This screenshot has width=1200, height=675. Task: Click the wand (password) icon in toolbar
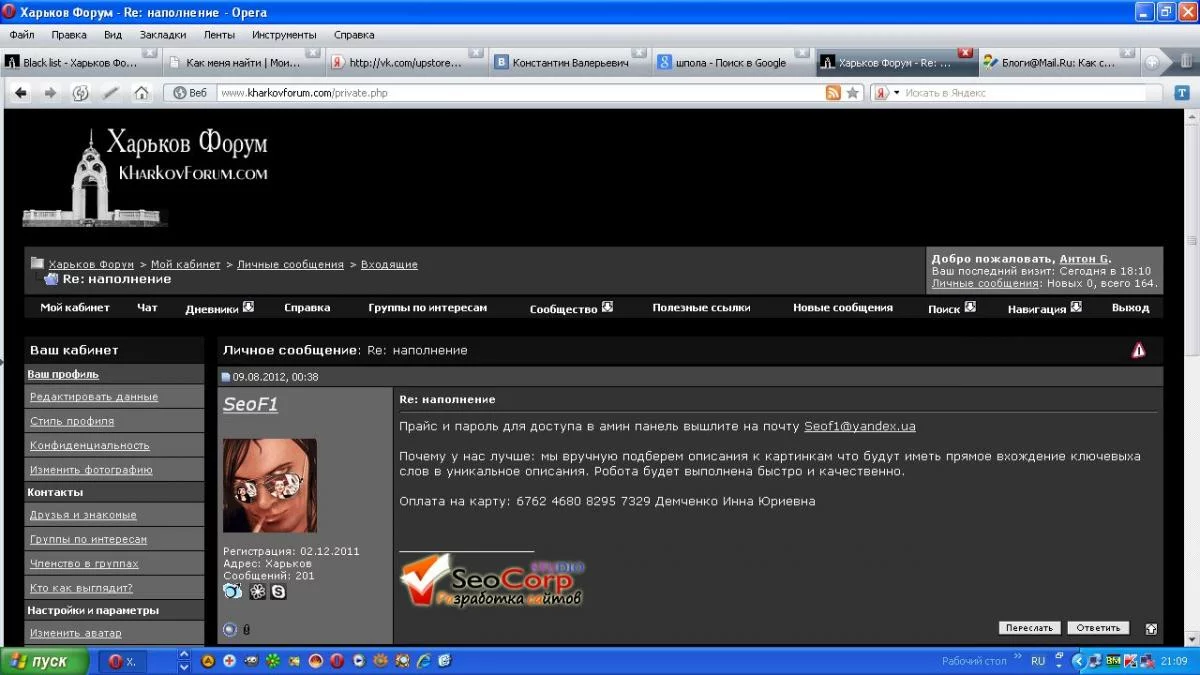tap(111, 93)
